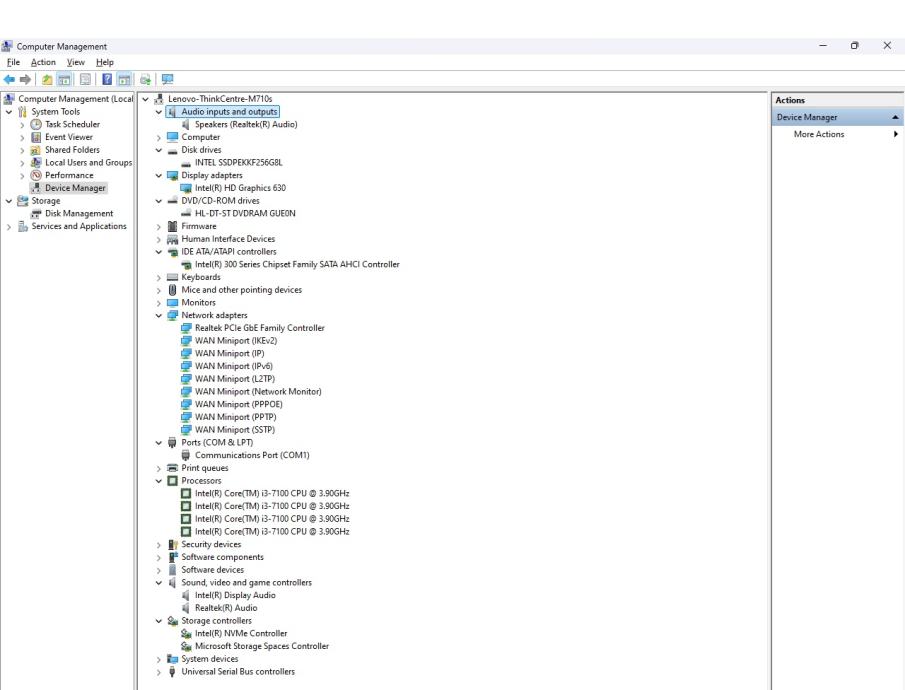905x690 pixels.
Task: Collapse the Lenovo-ThinkCentre-M710s root node
Action: coord(145,99)
